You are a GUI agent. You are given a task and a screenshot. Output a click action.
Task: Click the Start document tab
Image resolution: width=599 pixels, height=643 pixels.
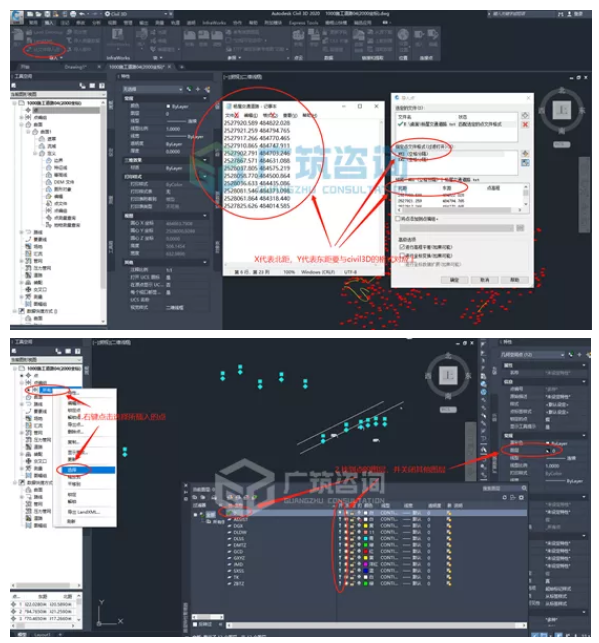pyautogui.click(x=25, y=67)
